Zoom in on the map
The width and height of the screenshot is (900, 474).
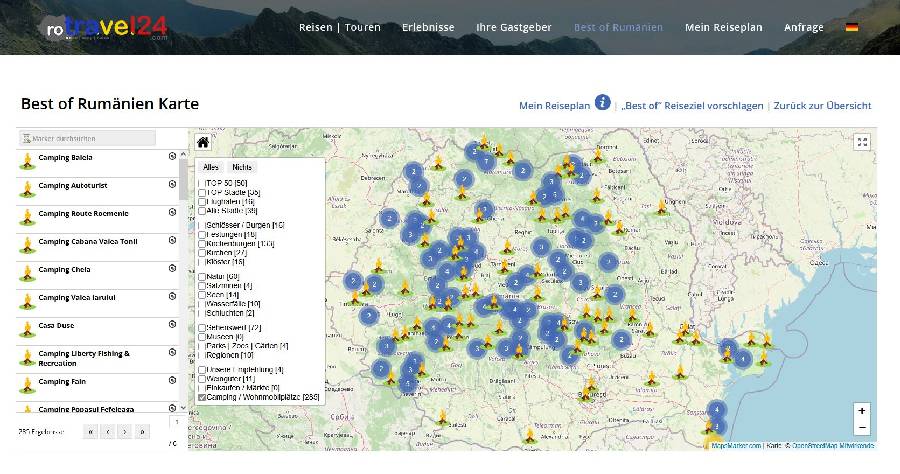point(862,410)
